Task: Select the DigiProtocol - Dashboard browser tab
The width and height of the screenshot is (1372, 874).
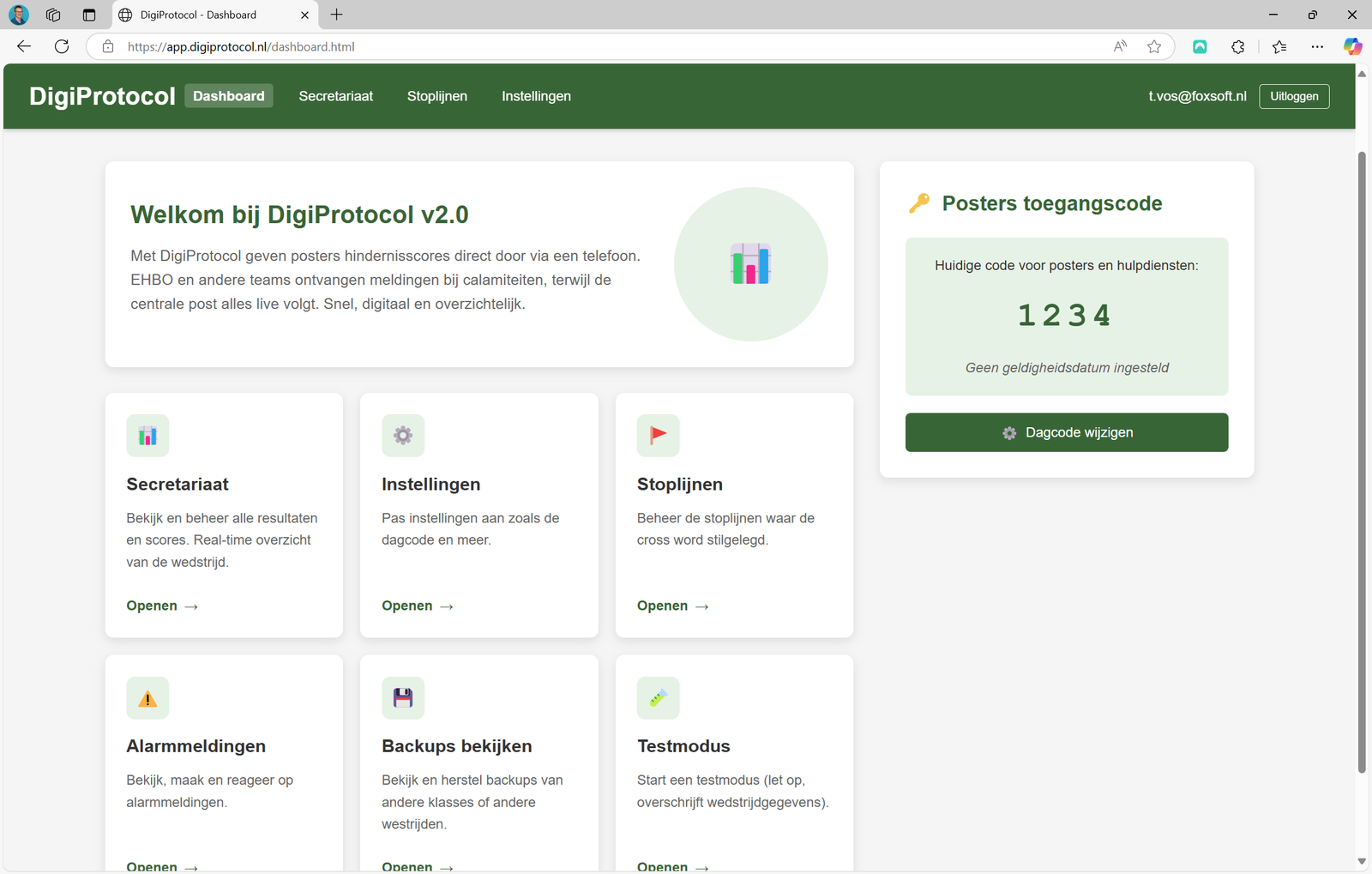Action: 214,15
